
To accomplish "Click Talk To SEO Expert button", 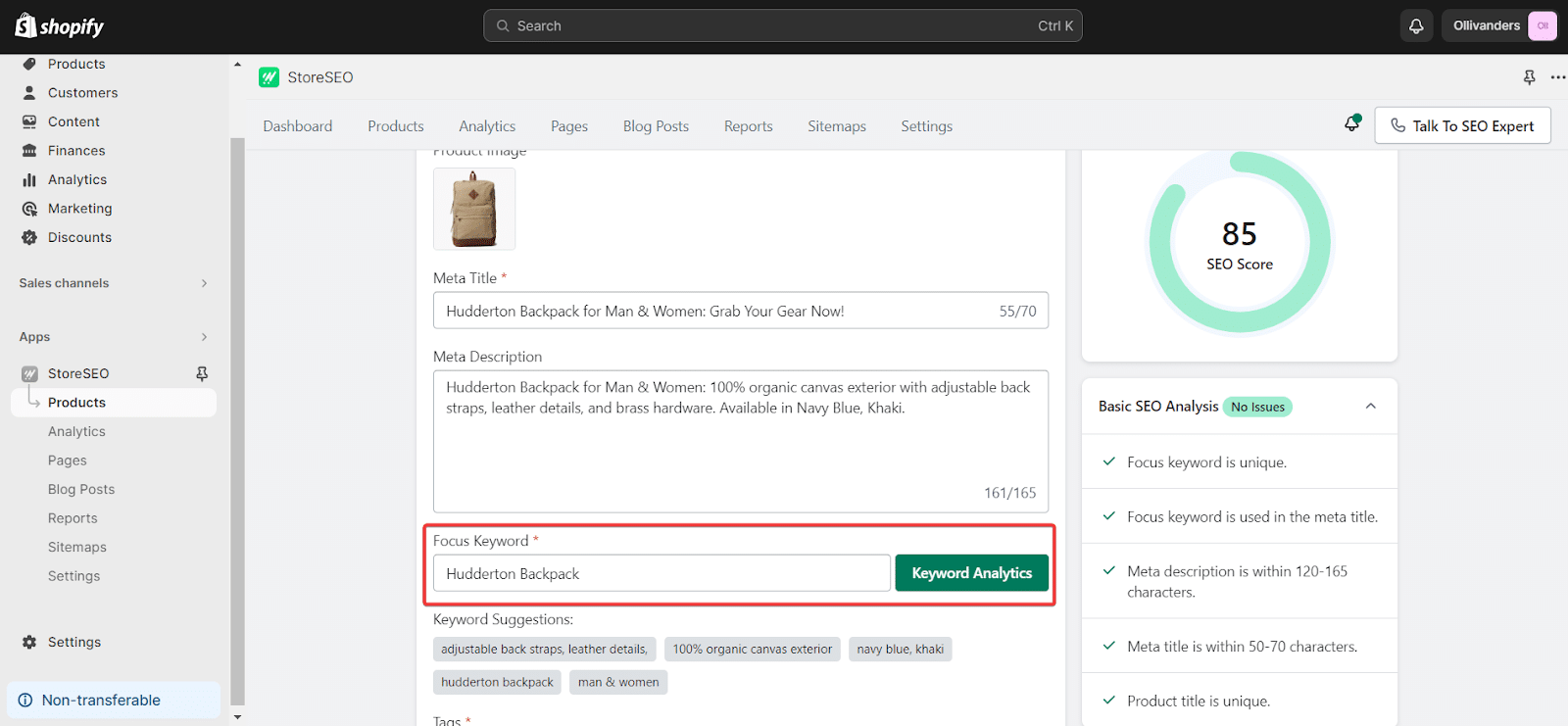I will 1462,125.
